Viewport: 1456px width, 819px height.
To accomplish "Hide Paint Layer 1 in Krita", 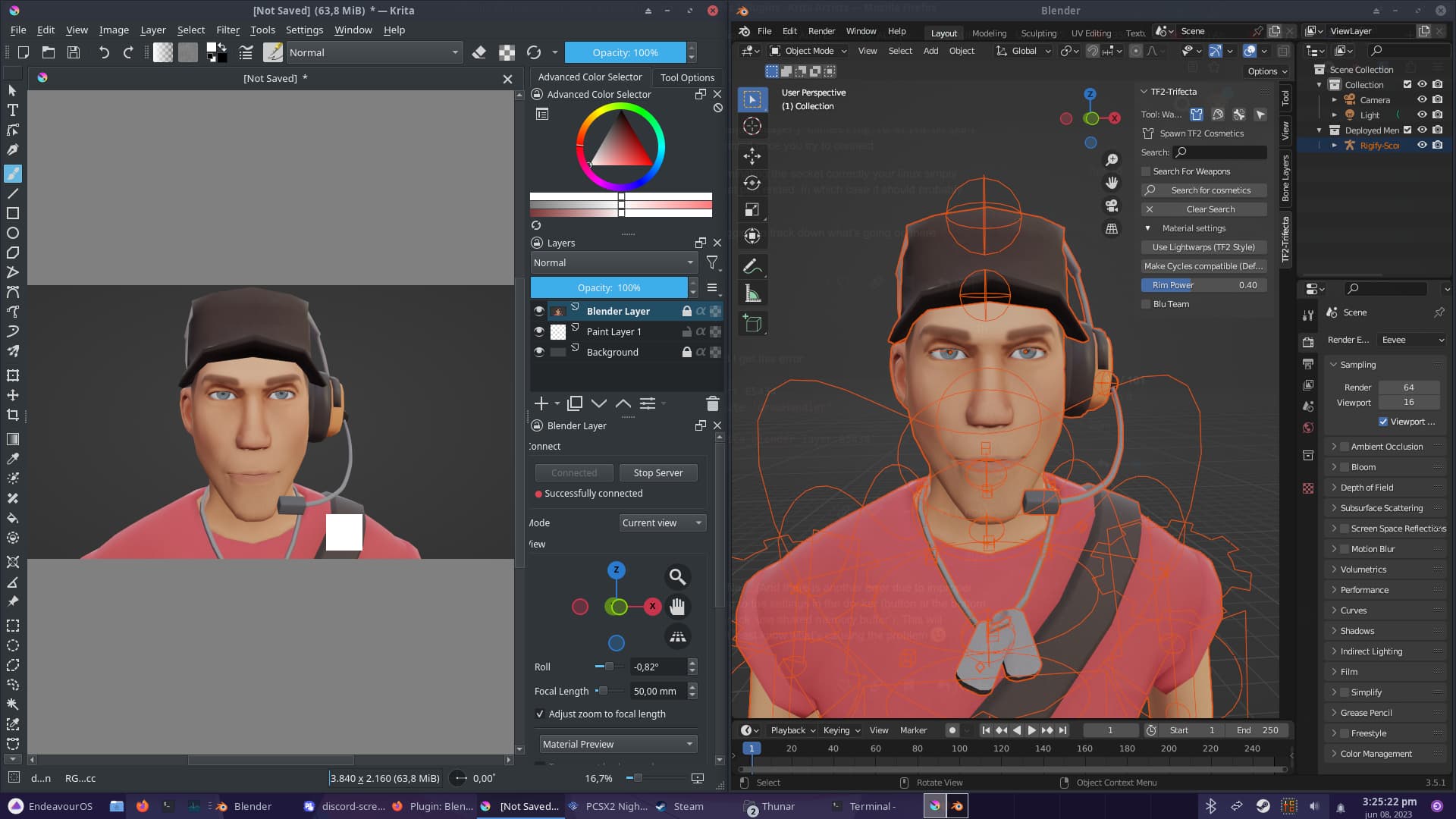I will coord(539,331).
